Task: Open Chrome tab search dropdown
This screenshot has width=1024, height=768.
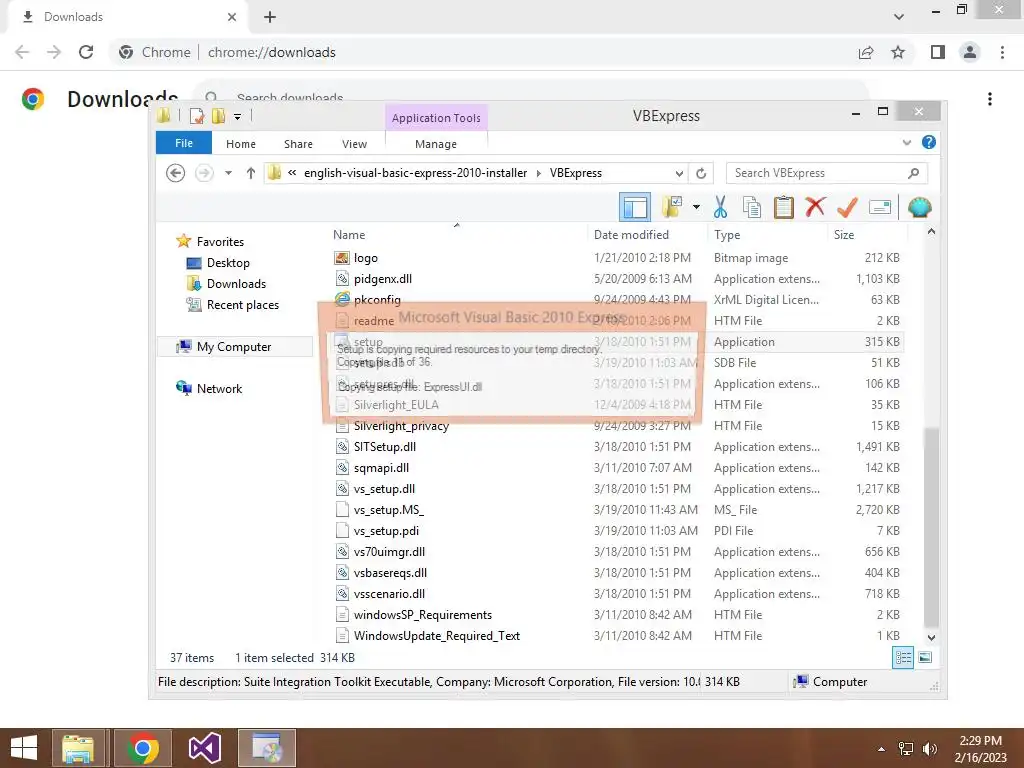Action: pyautogui.click(x=899, y=17)
